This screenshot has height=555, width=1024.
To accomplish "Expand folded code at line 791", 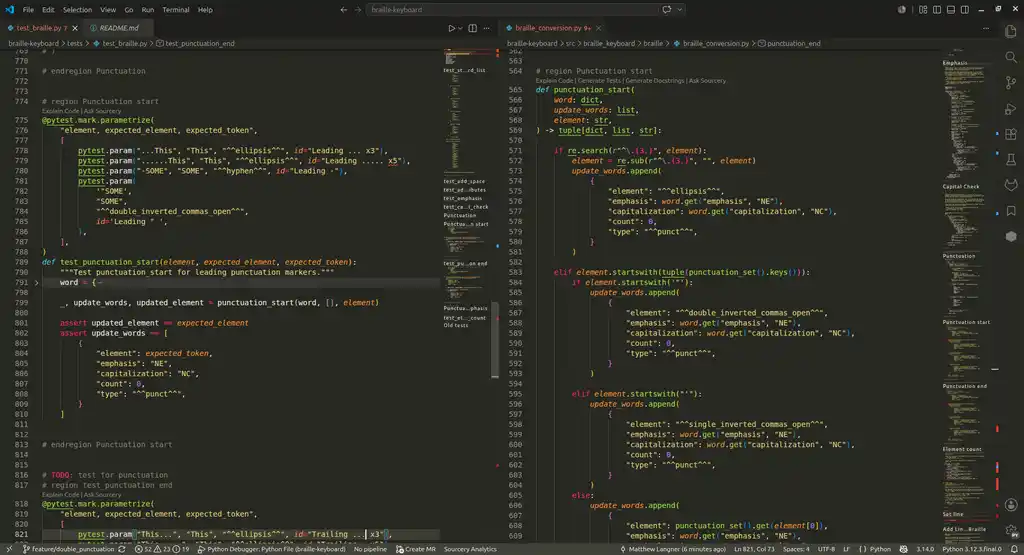I will (37, 283).
